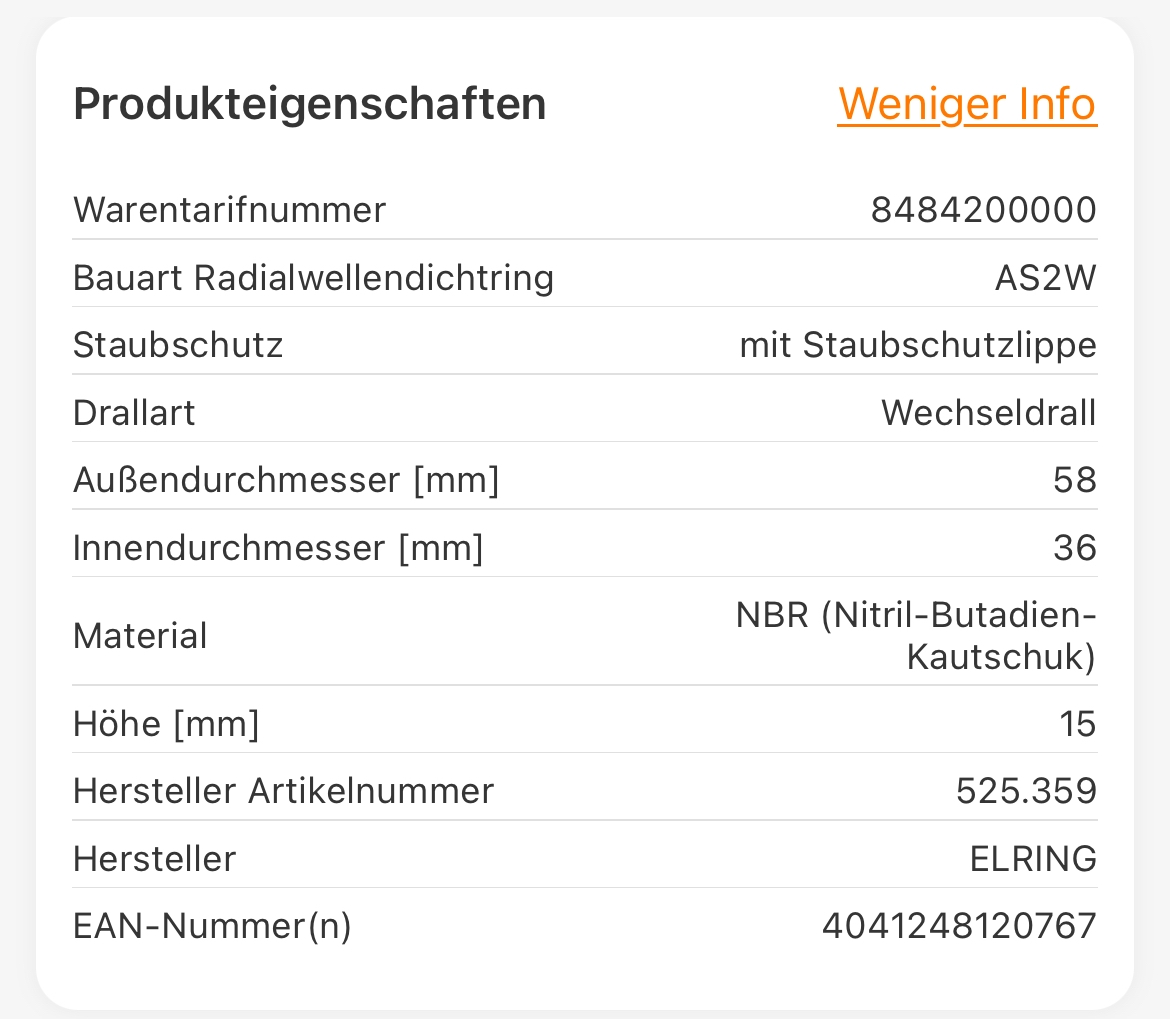Select the AS2W design type value
The height and width of the screenshot is (1019, 1170).
1044,278
